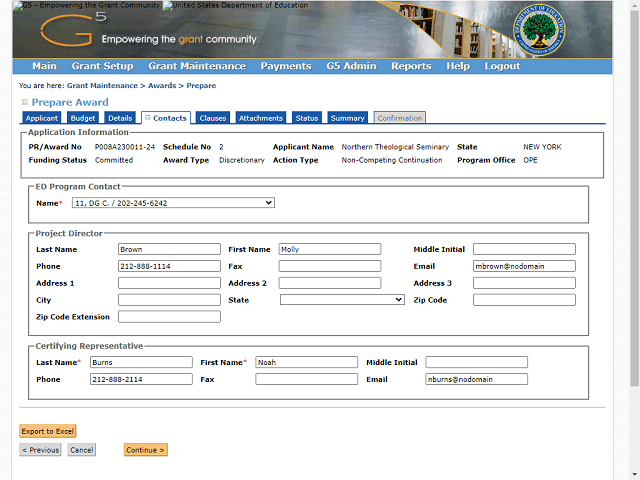Click the Continue button
Viewport: 640px width, 480px height.
[x=146, y=450]
